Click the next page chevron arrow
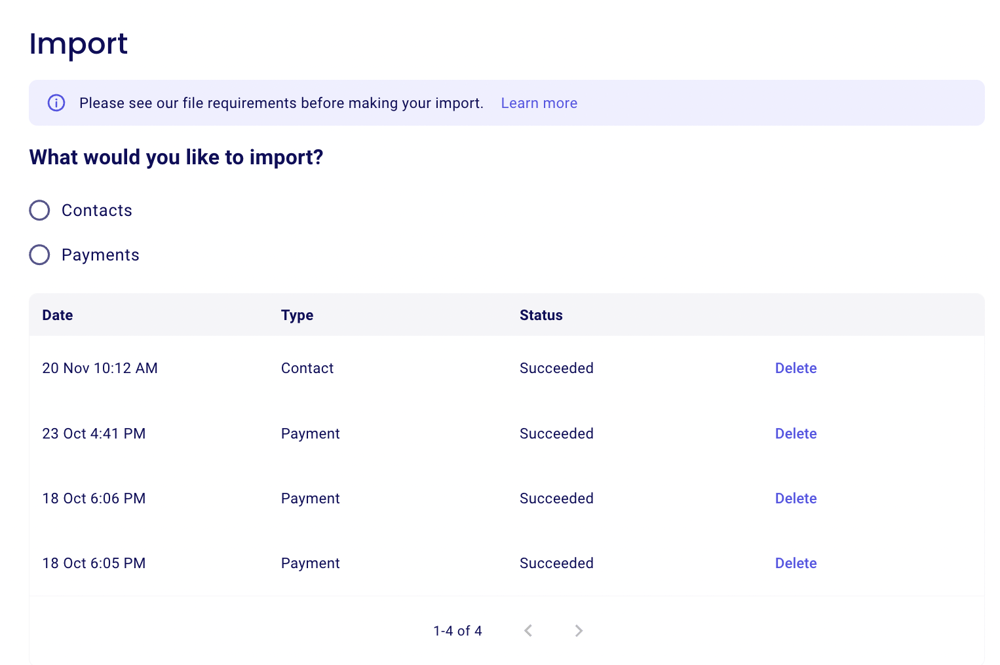The height and width of the screenshot is (665, 1000). 578,630
